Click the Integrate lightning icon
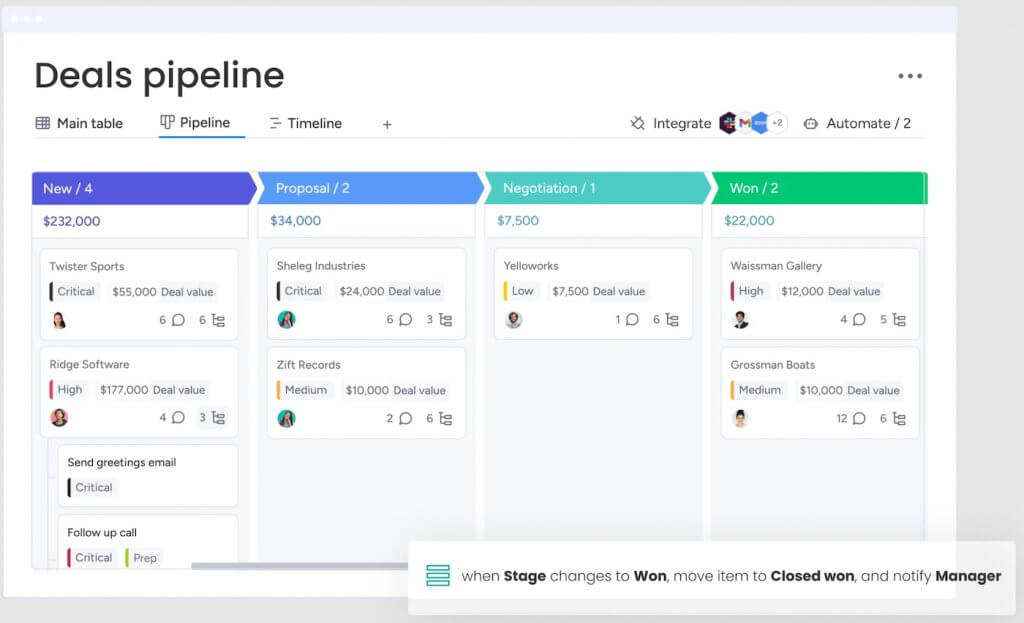Screen dimensions: 1024x623 (637, 122)
